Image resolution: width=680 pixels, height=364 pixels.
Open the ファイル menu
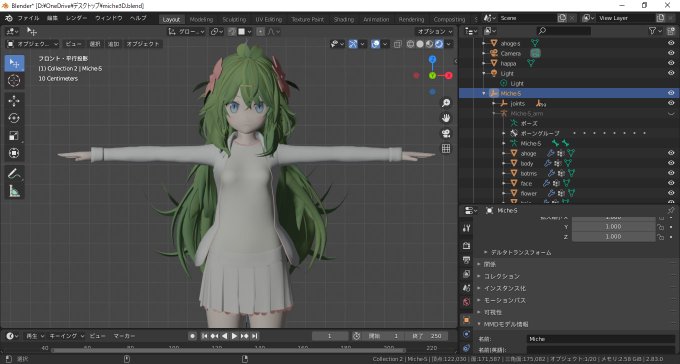pos(28,18)
